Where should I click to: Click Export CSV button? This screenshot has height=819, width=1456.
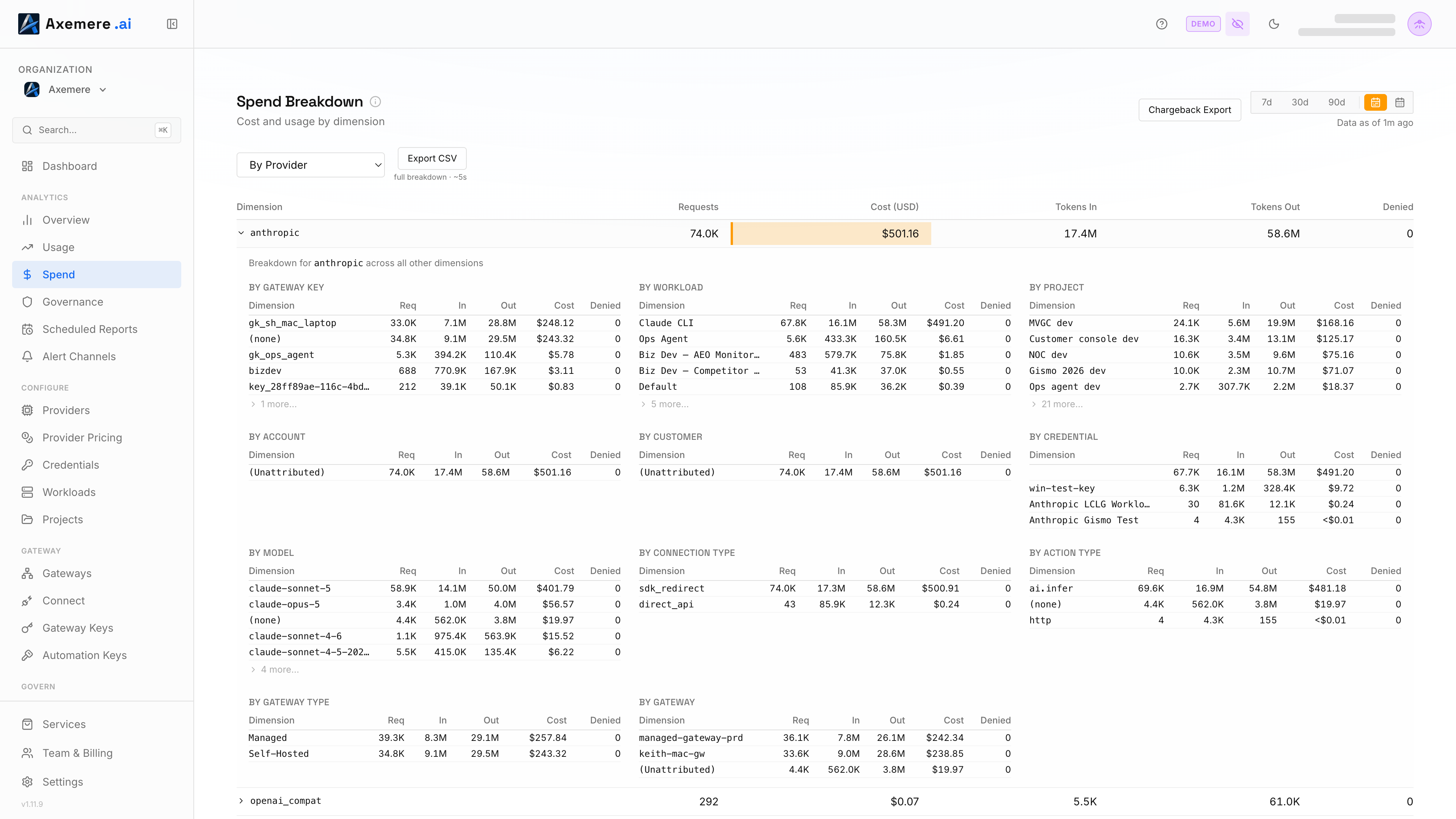pyautogui.click(x=432, y=158)
